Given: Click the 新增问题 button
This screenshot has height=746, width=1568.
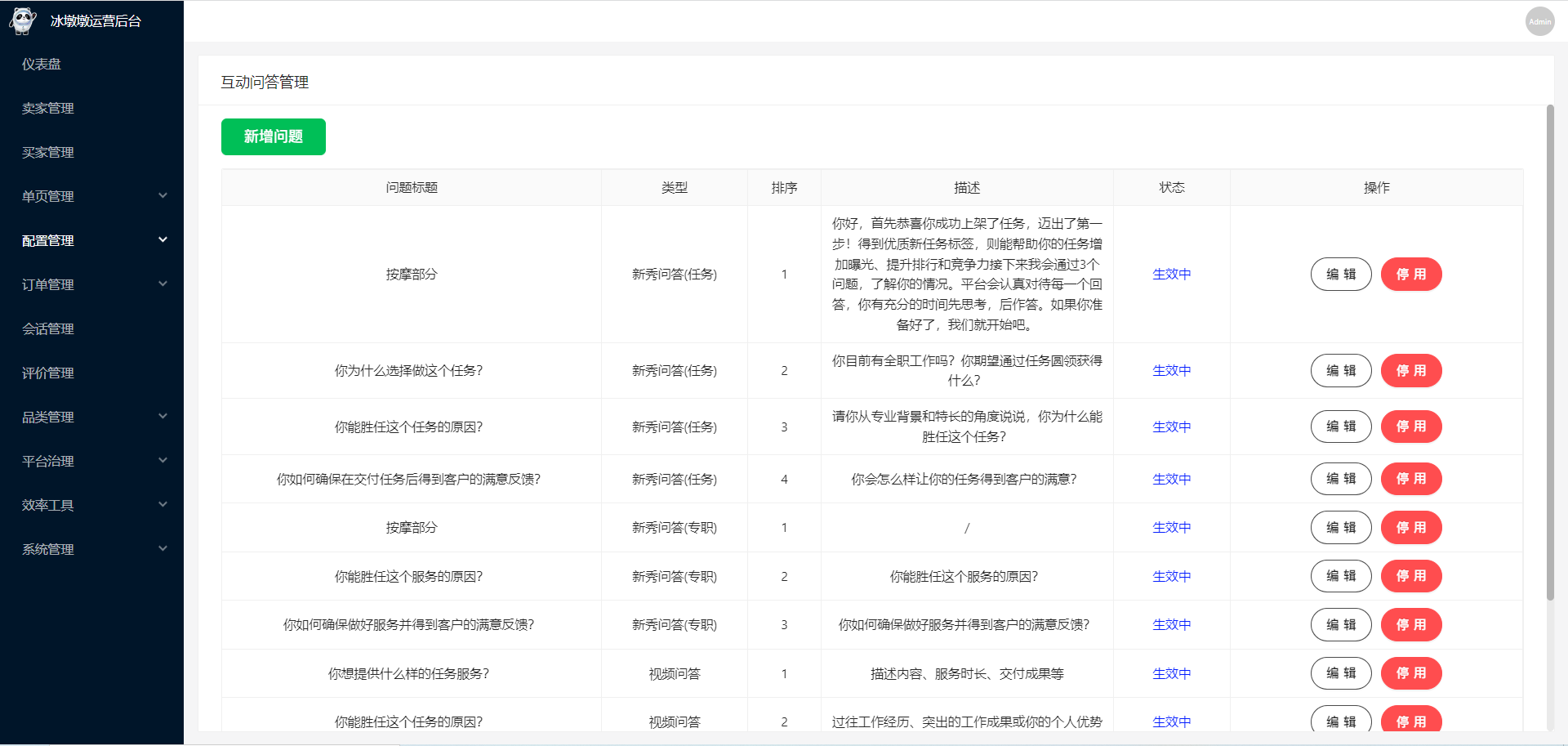Looking at the screenshot, I should point(274,136).
